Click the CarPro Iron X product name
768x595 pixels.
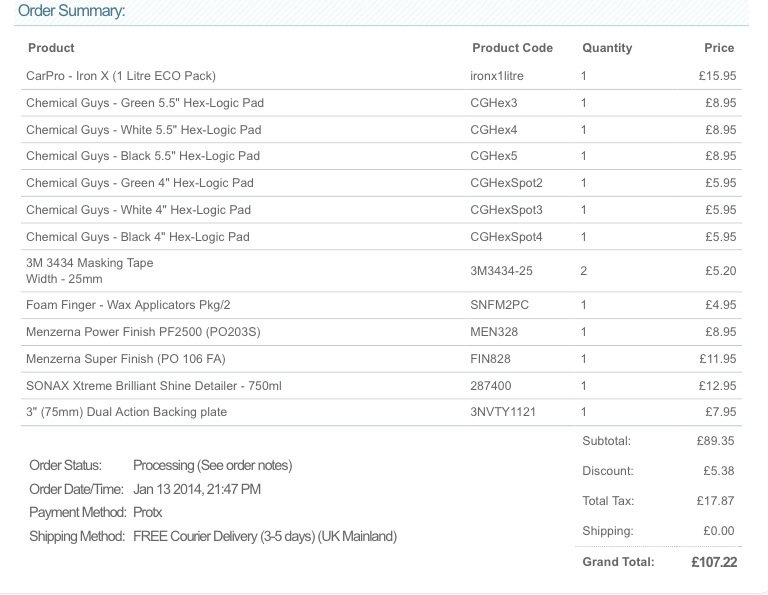121,76
